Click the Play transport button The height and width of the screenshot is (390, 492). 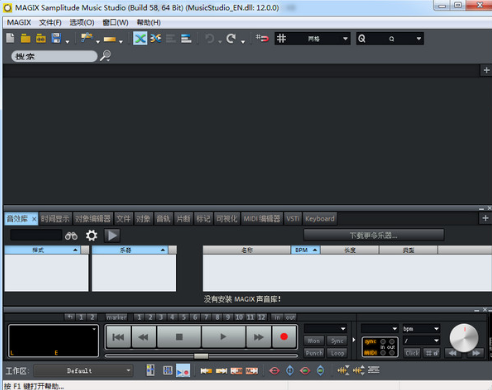tap(223, 337)
